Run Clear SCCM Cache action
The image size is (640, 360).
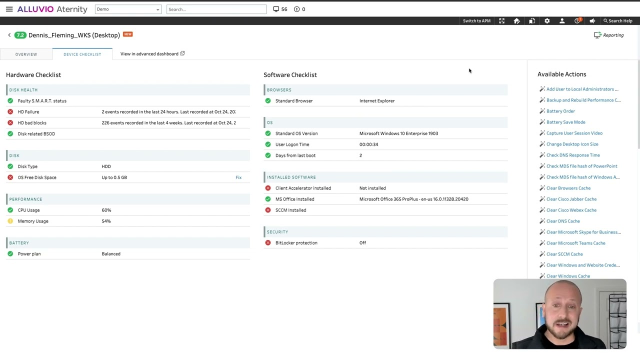tap(564, 254)
